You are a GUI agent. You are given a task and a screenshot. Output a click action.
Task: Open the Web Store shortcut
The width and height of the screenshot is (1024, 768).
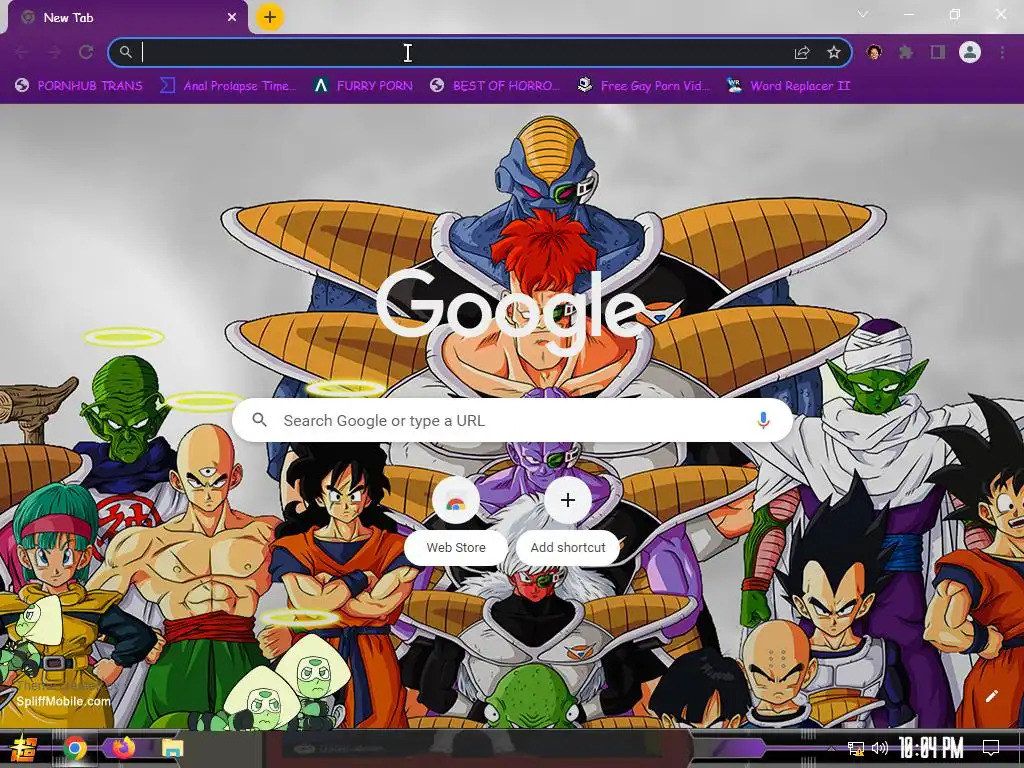pos(456,521)
